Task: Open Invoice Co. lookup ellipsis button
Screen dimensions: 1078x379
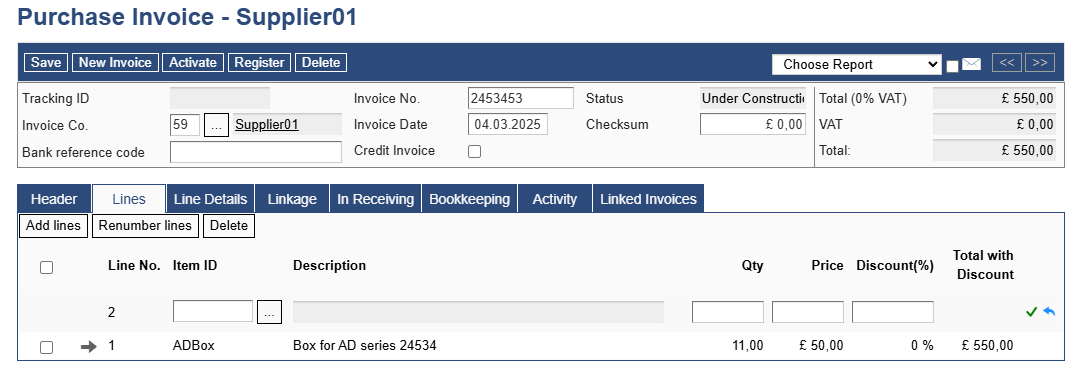Action: pyautogui.click(x=217, y=125)
